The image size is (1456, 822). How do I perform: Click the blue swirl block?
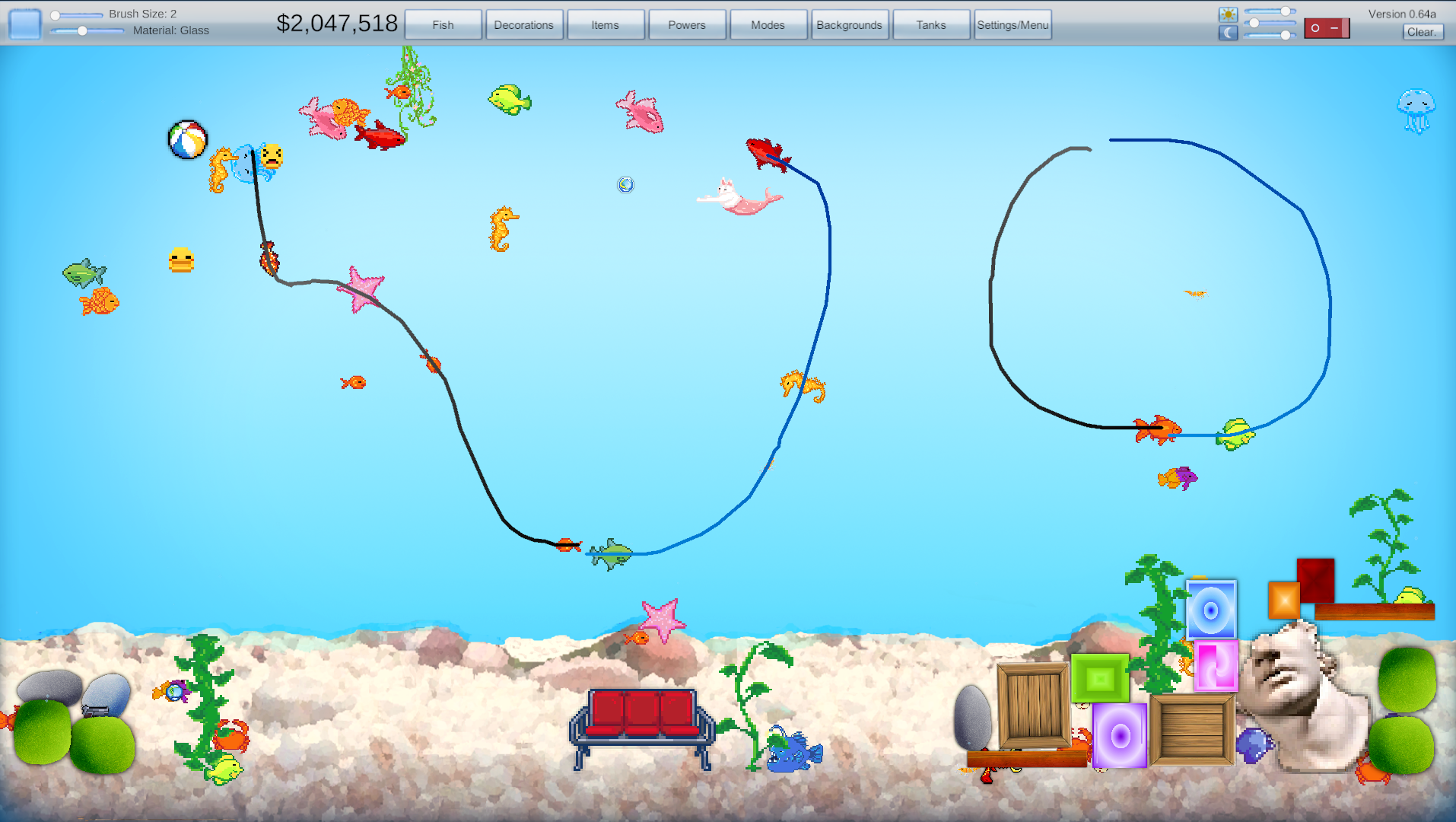(x=1211, y=610)
